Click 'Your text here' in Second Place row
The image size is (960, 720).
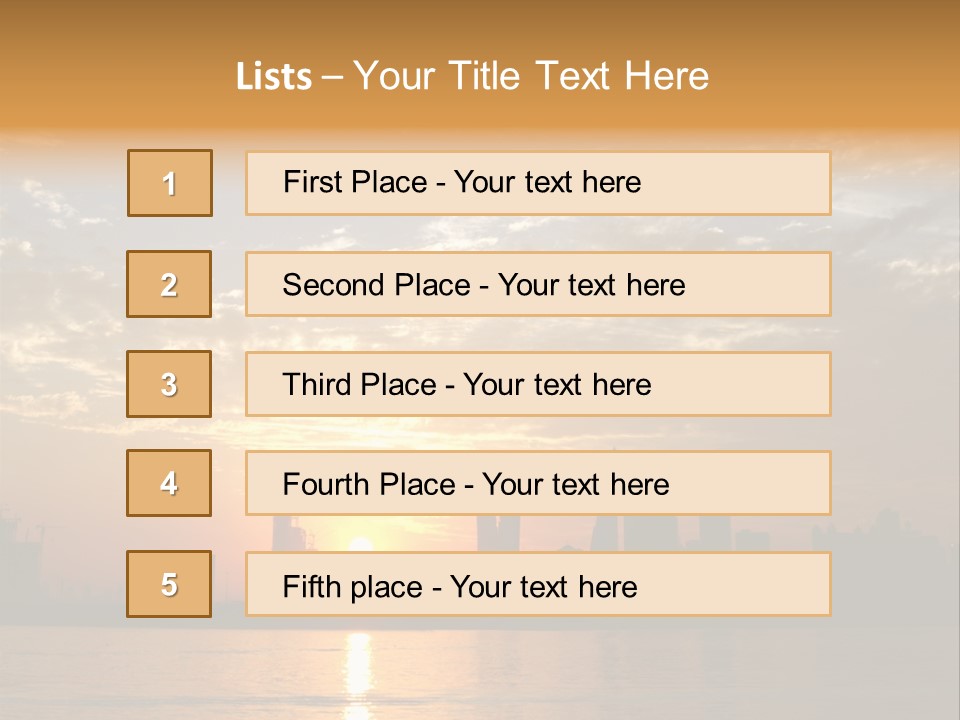click(x=591, y=285)
